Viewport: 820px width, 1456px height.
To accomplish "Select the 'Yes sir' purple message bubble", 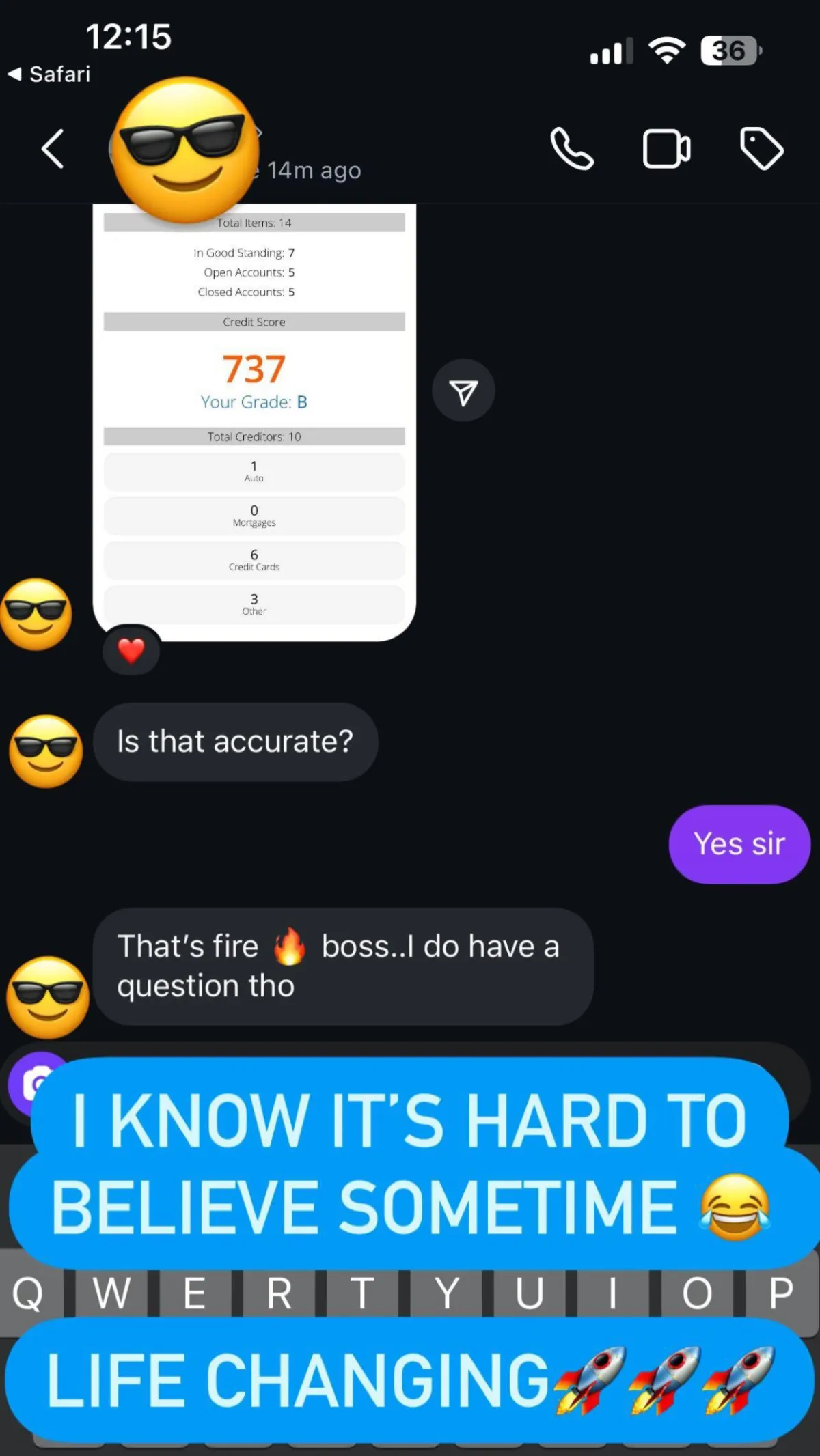I will tap(739, 844).
